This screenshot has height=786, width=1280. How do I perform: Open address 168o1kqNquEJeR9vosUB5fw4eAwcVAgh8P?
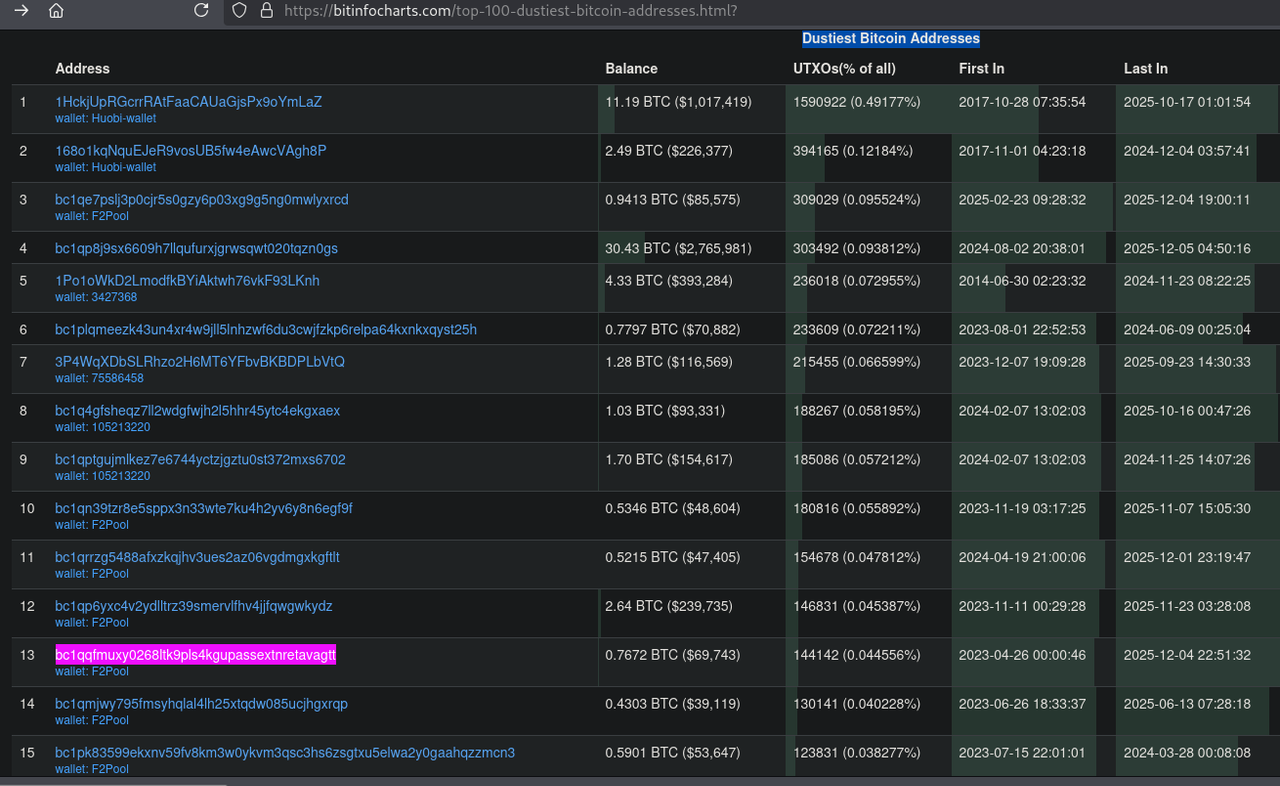coord(191,151)
